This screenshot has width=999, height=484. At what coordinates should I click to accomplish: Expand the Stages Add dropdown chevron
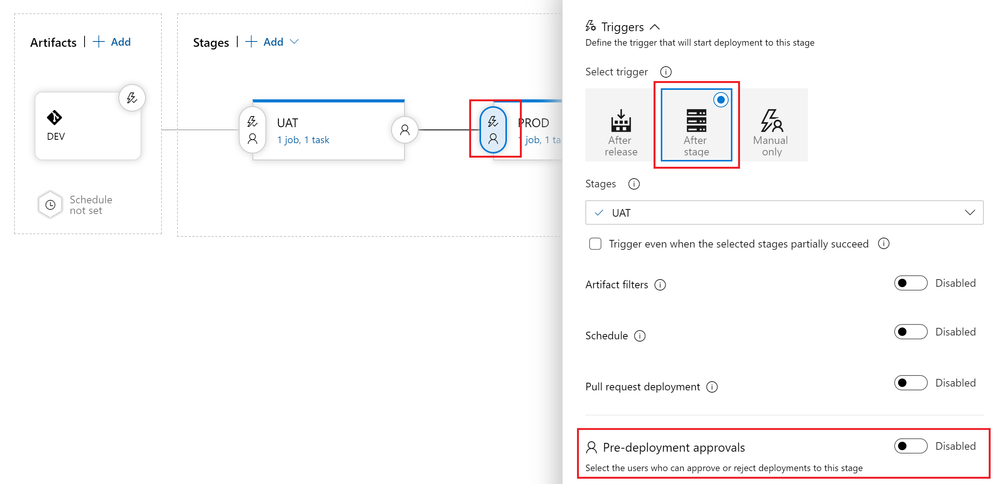coord(294,42)
